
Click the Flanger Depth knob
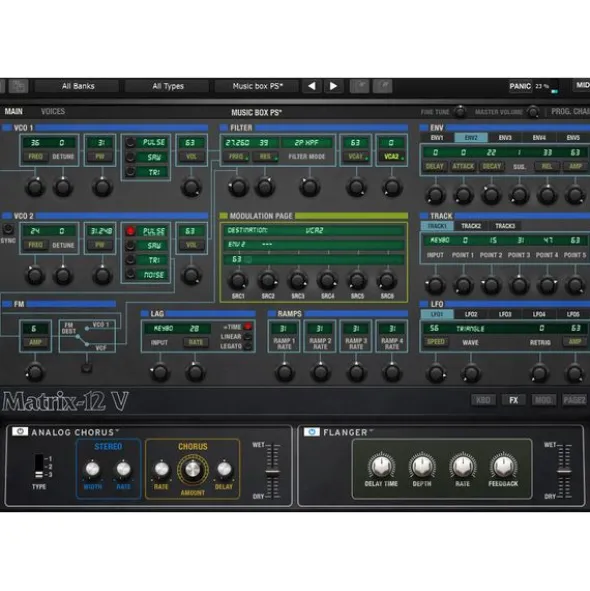tap(422, 466)
